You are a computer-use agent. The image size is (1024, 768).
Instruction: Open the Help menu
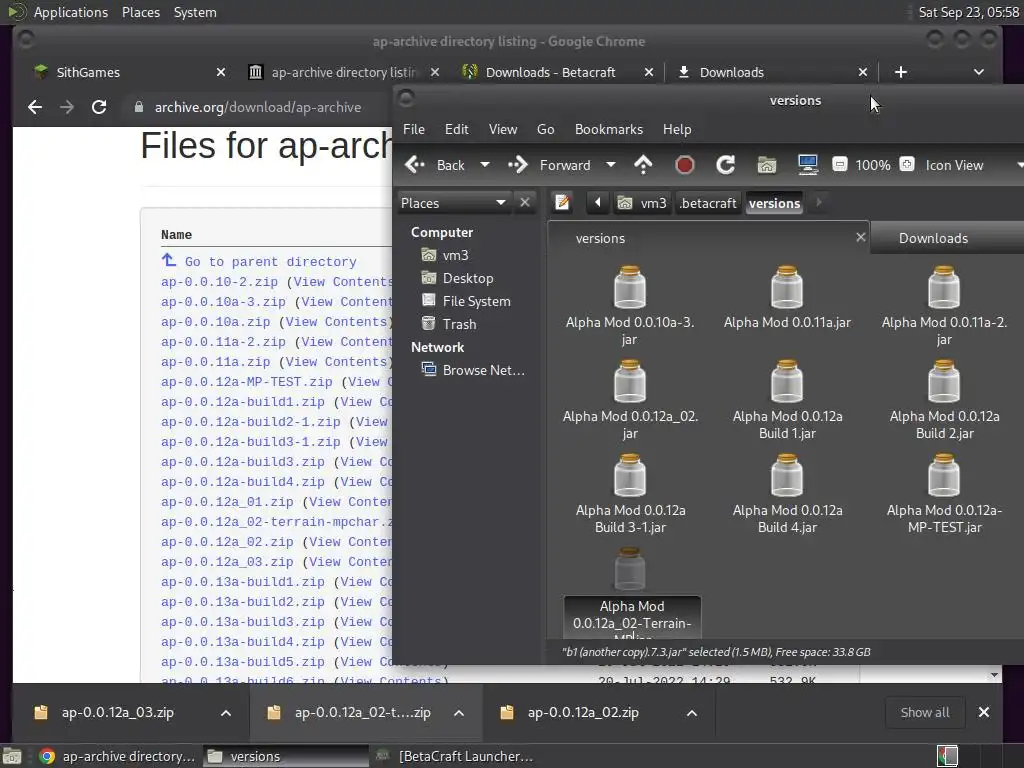(677, 129)
